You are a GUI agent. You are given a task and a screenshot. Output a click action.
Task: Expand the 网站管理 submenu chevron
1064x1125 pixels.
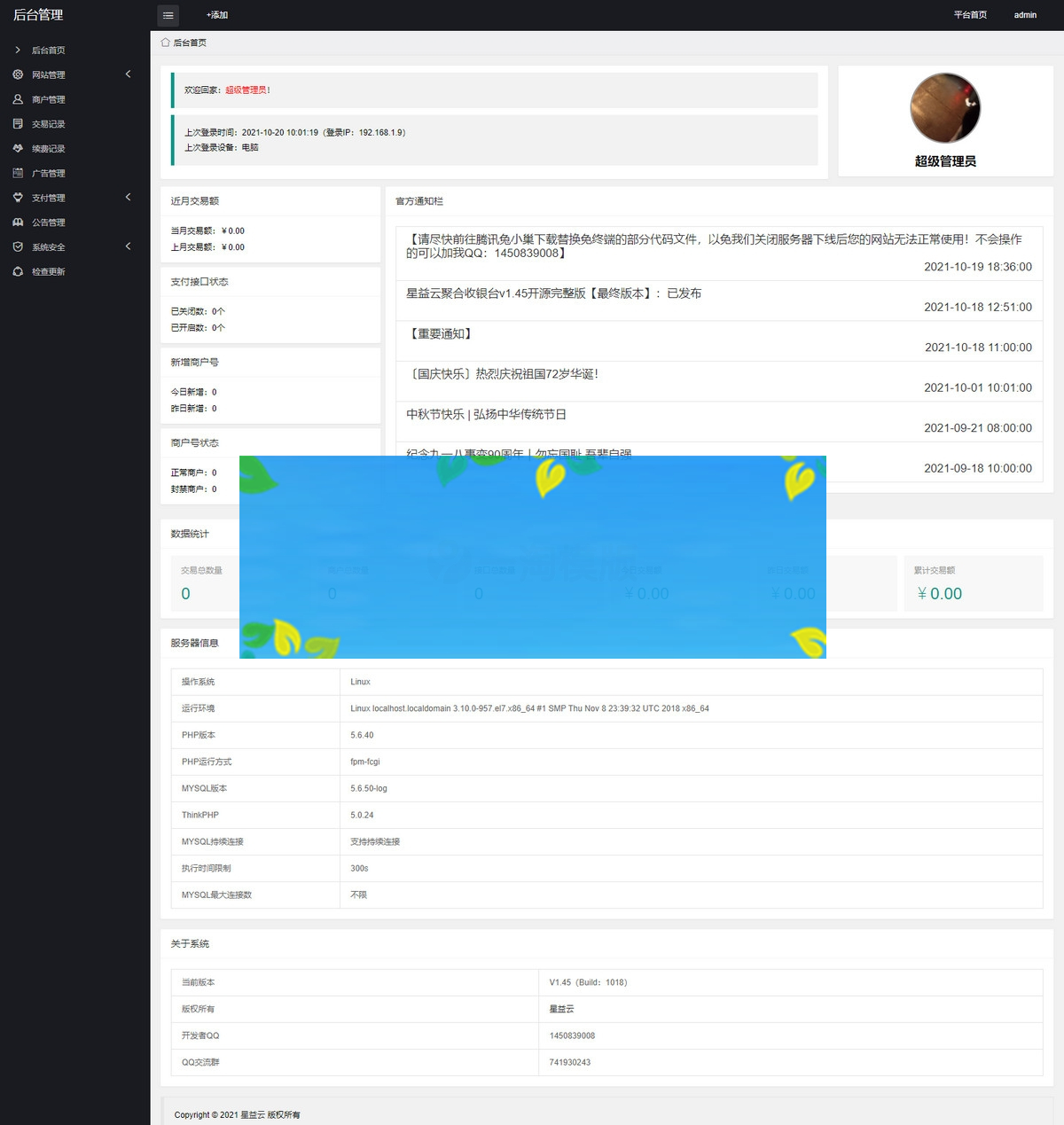[x=129, y=74]
